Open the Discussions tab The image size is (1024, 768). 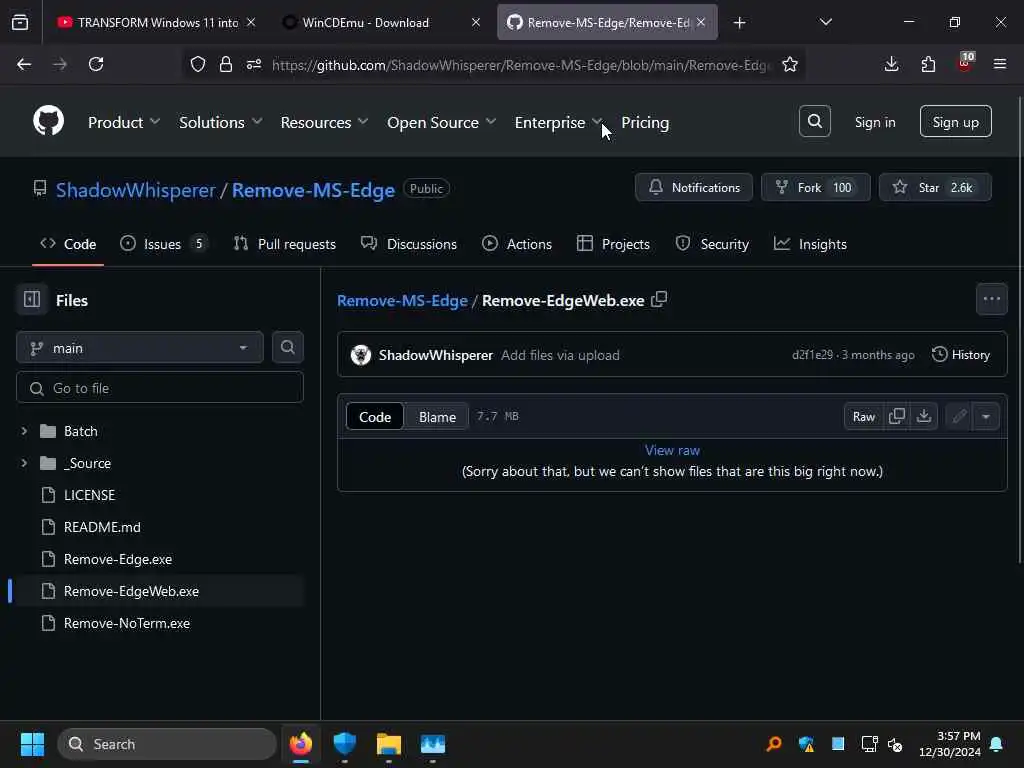pyautogui.click(x=409, y=244)
